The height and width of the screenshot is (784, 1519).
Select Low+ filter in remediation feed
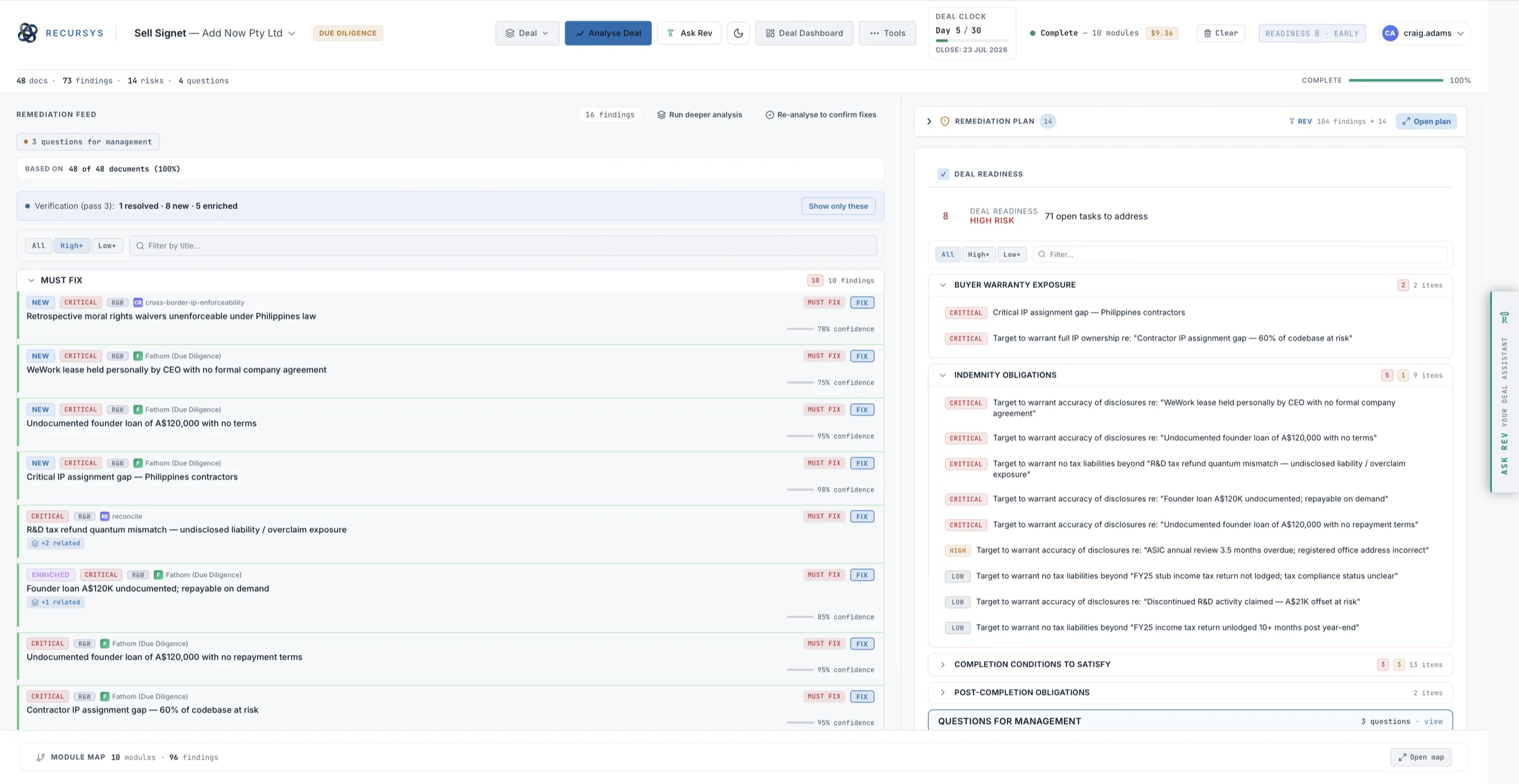107,246
